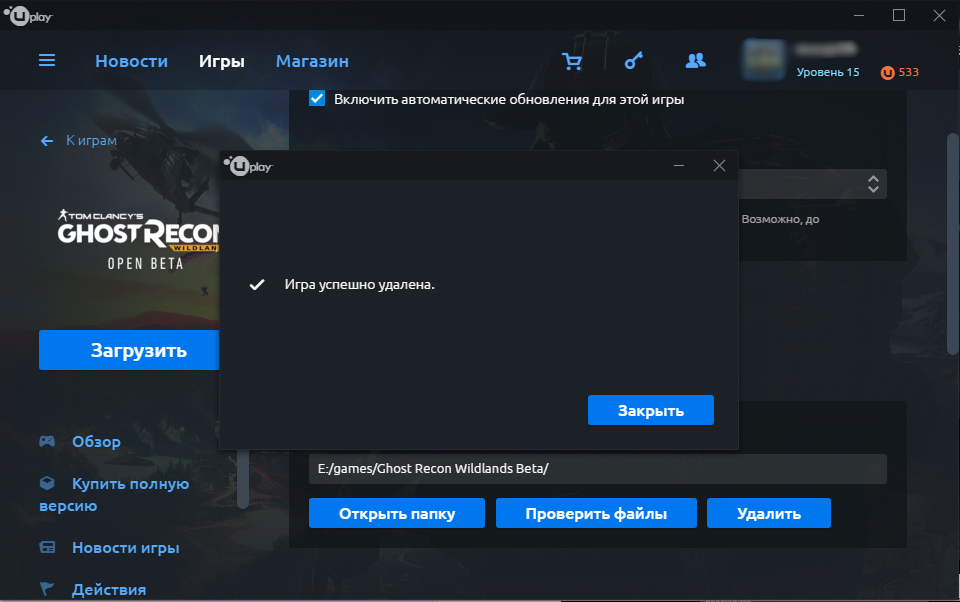Open the Магазин tab
This screenshot has height=602, width=960.
[312, 61]
